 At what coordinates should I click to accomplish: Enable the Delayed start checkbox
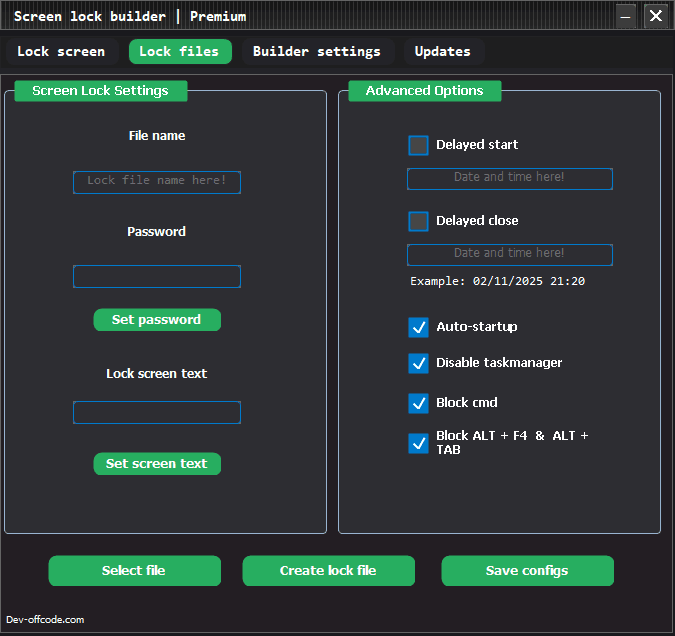418,145
